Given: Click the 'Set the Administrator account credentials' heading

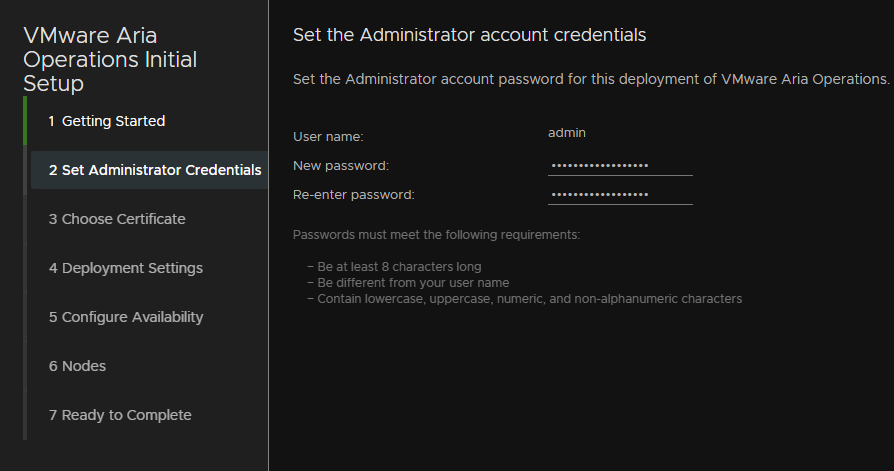Looking at the screenshot, I should coord(469,35).
